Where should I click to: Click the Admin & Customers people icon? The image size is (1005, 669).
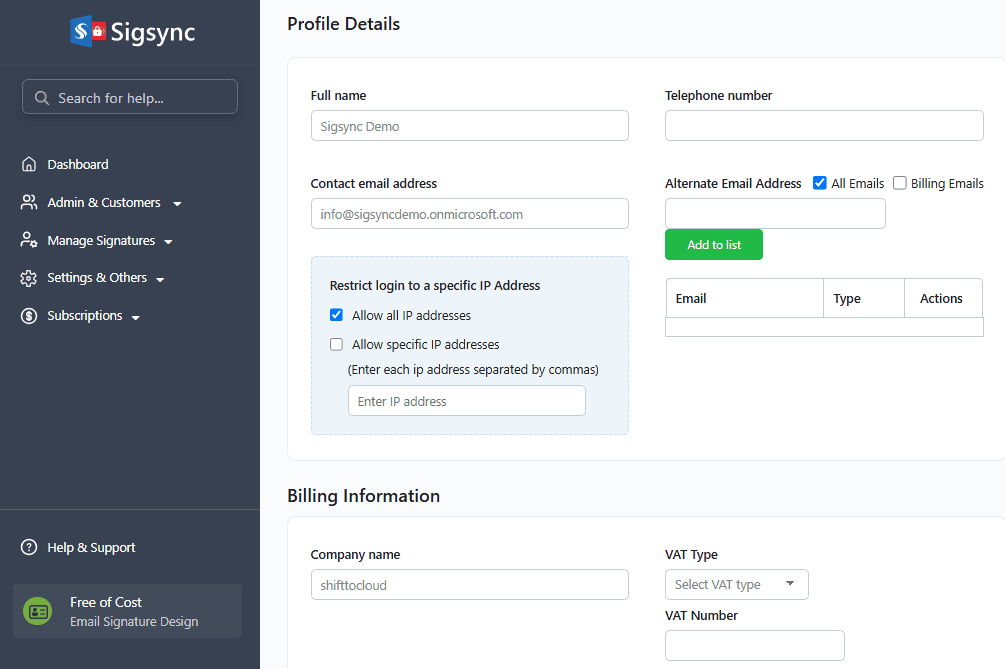click(29, 203)
